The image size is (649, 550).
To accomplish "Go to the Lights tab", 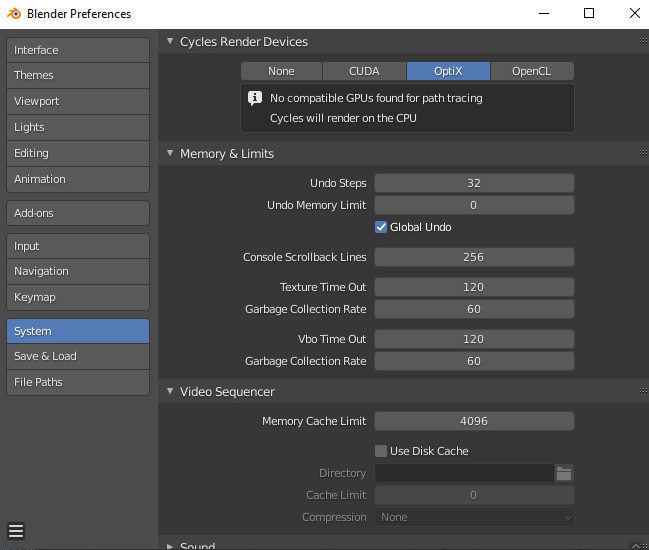I will click(x=78, y=127).
